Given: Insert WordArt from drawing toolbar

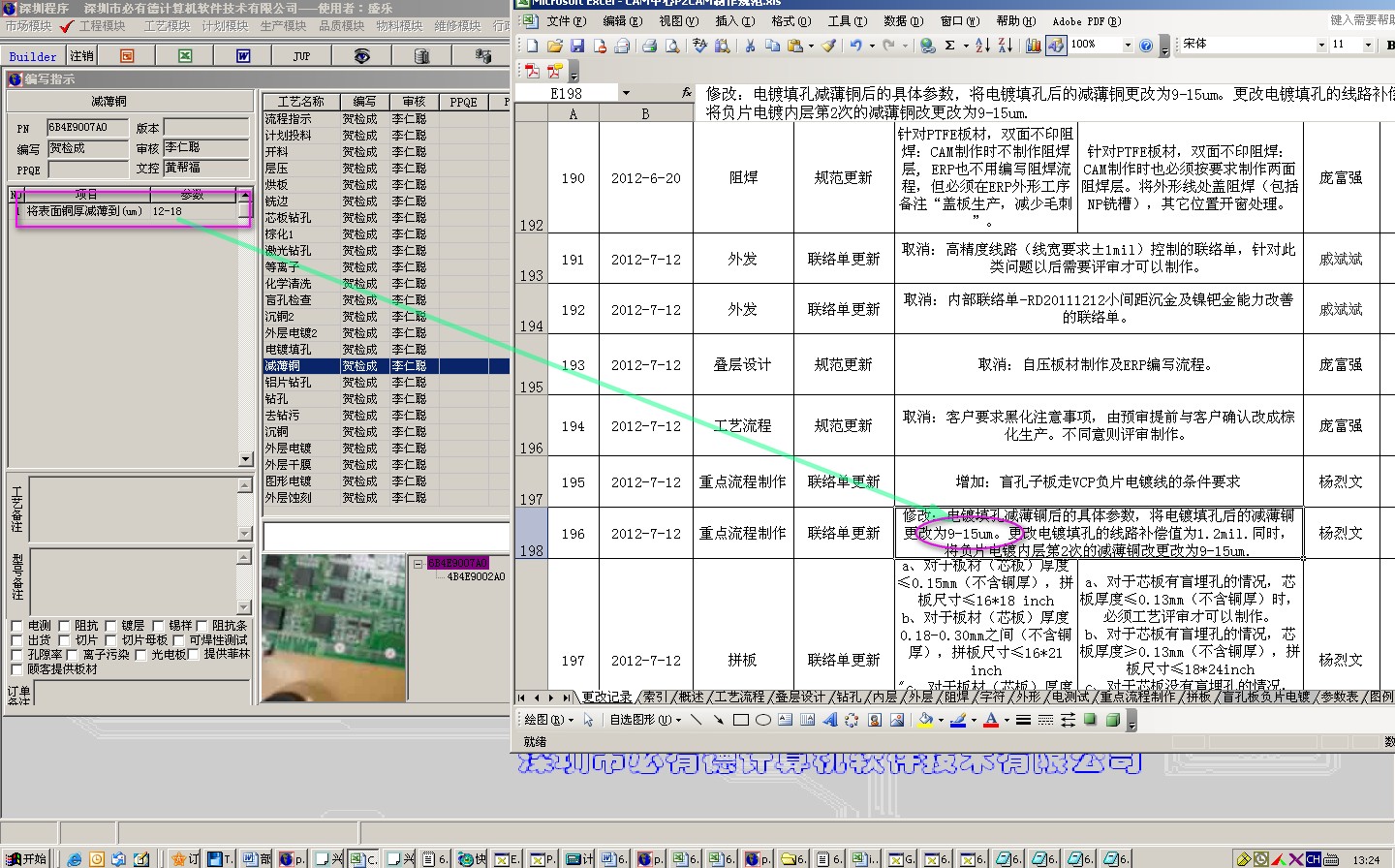Looking at the screenshot, I should (830, 720).
